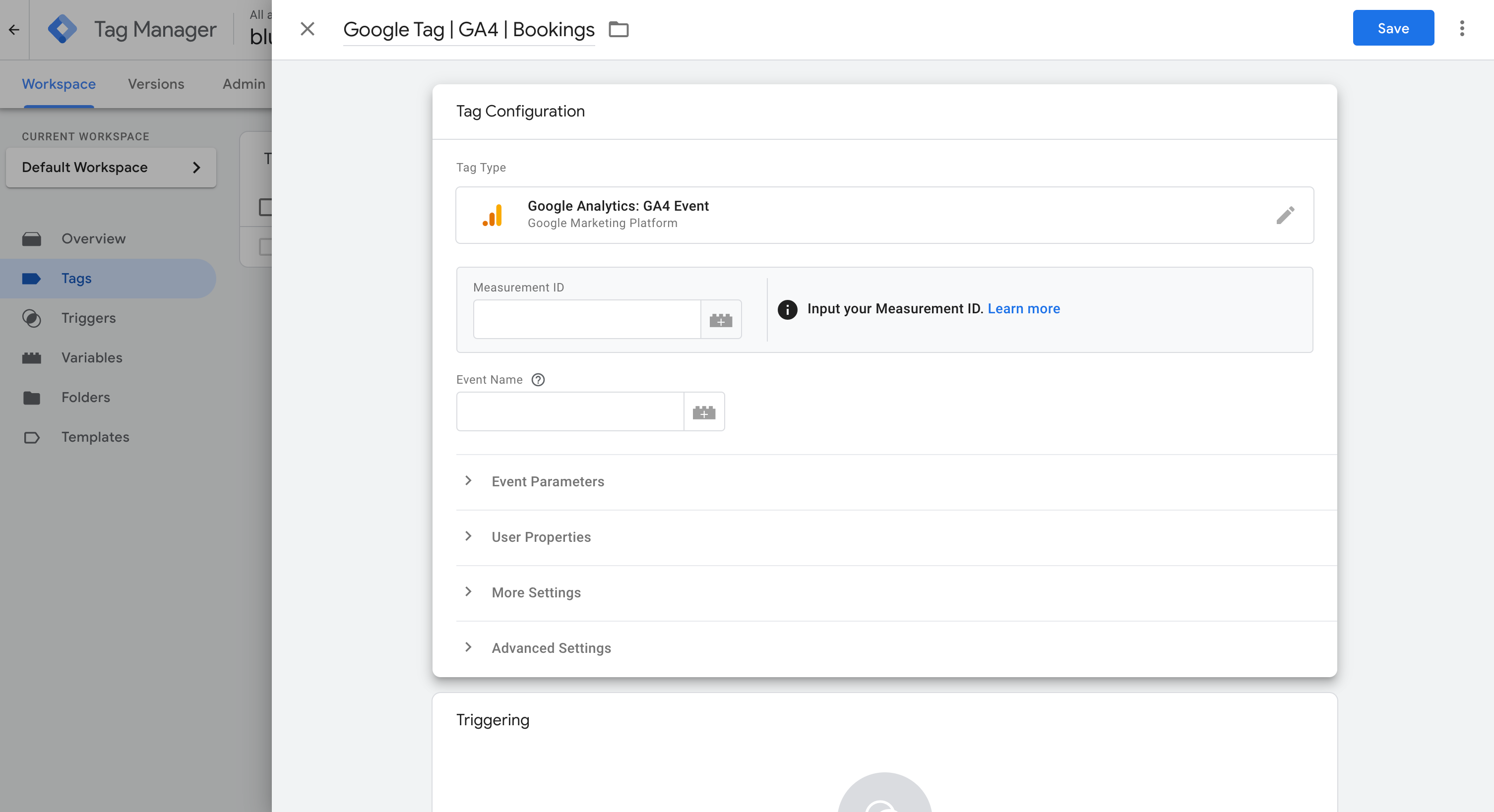1494x812 pixels.
Task: Click the Google Analytics bar chart icon
Action: [x=493, y=215]
